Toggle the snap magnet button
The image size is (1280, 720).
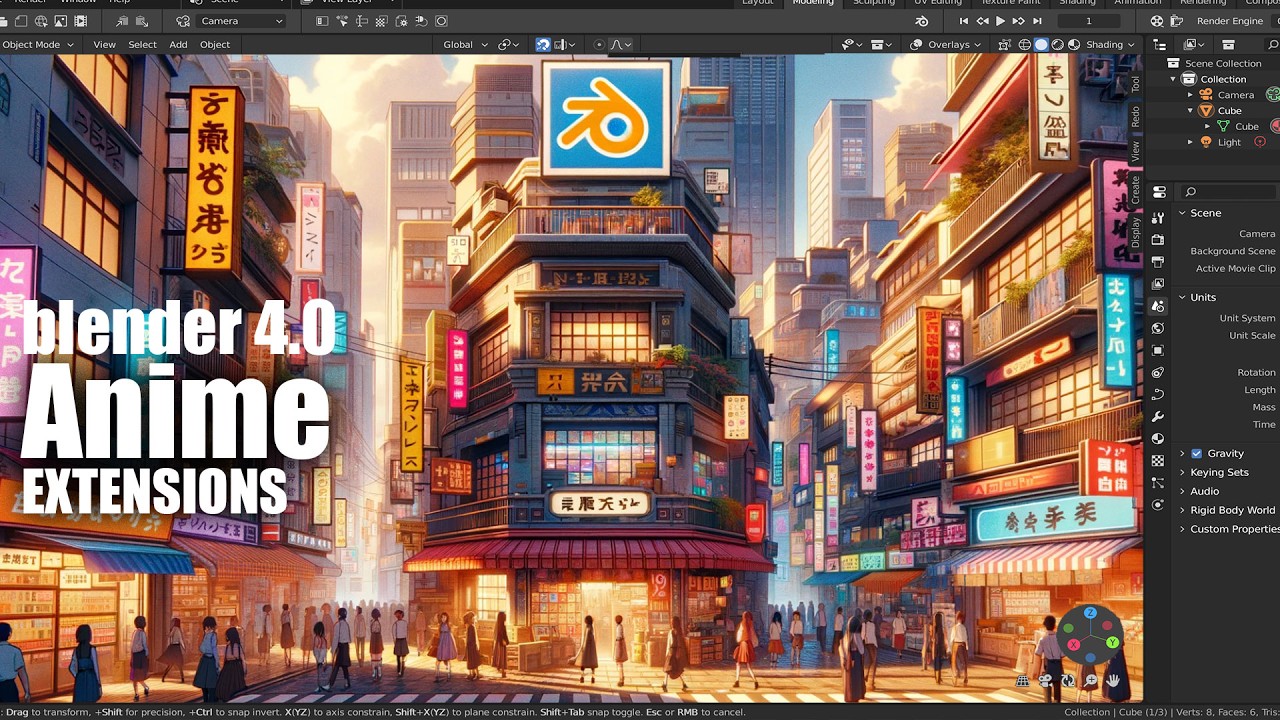tap(543, 44)
